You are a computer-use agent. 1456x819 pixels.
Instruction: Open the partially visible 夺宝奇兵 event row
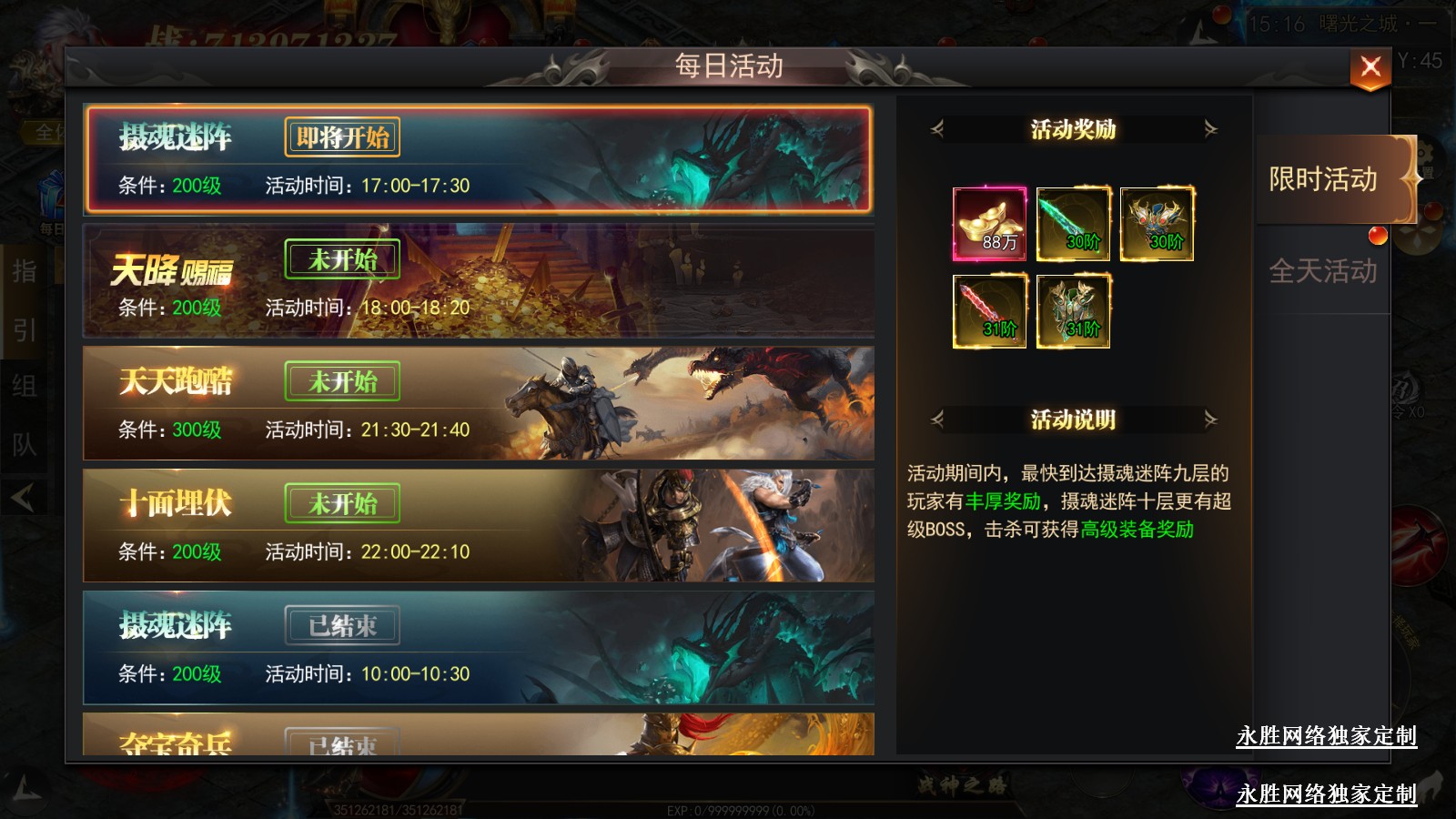(x=479, y=734)
